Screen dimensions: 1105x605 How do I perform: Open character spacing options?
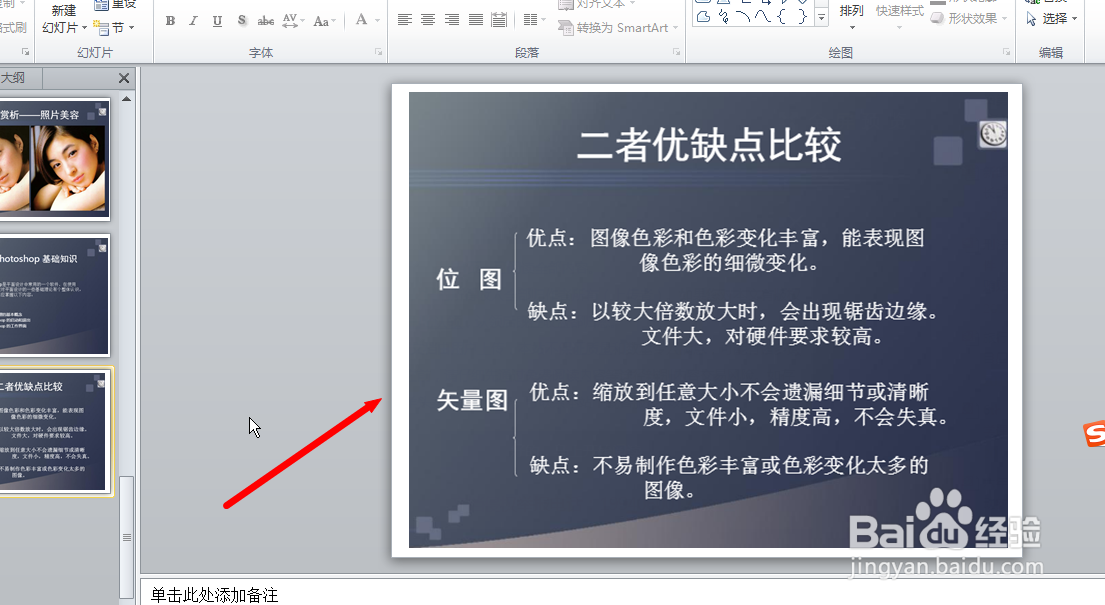(292, 21)
